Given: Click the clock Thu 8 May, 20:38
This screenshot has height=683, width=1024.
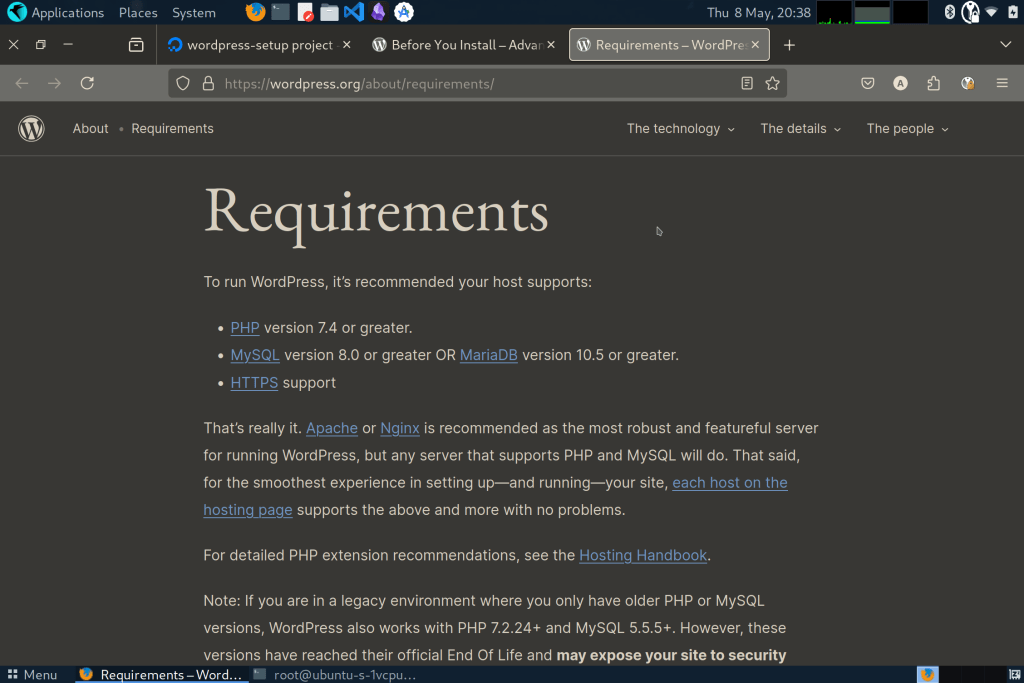Looking at the screenshot, I should [x=758, y=12].
